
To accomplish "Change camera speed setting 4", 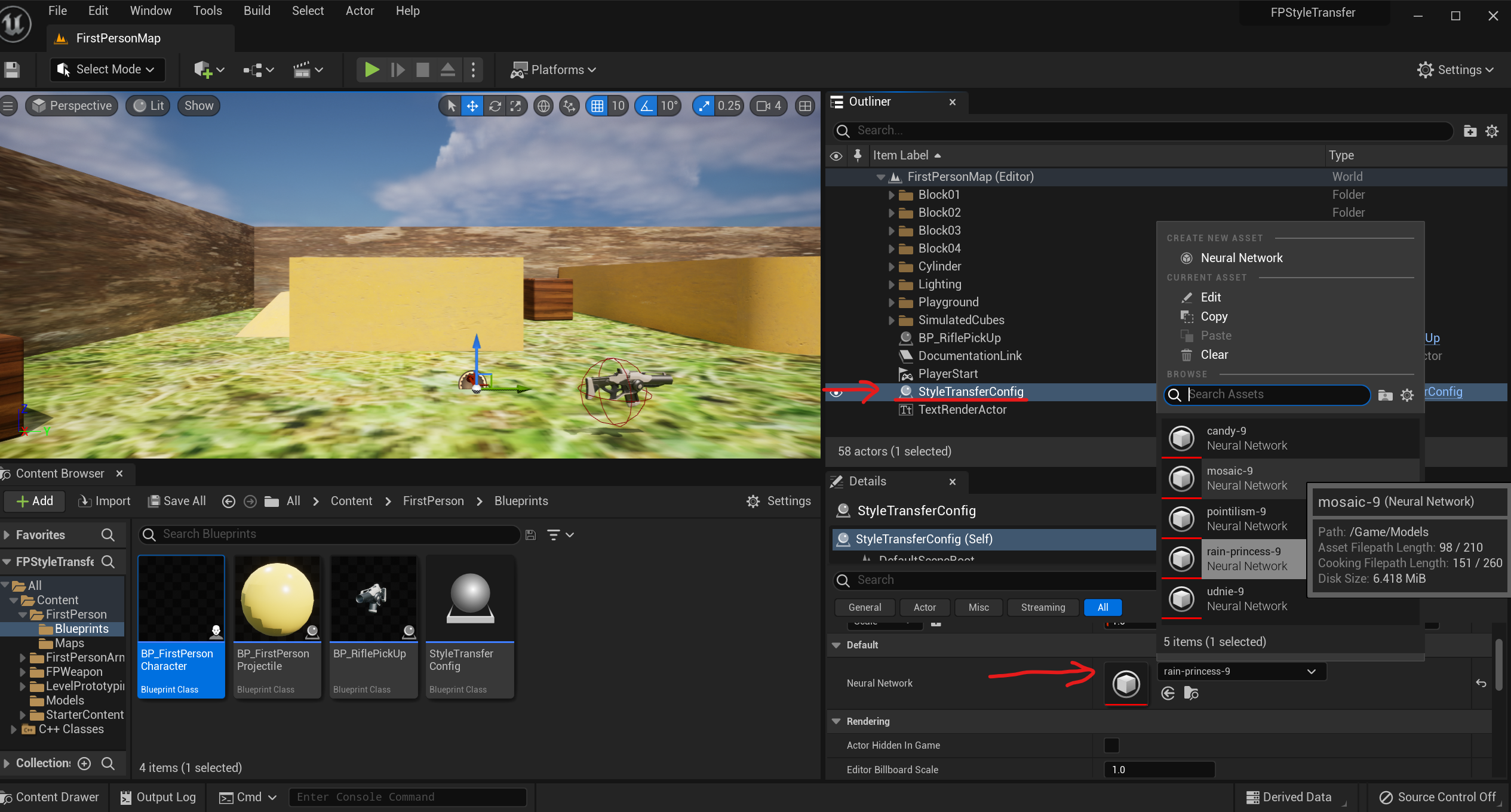I will [x=769, y=106].
